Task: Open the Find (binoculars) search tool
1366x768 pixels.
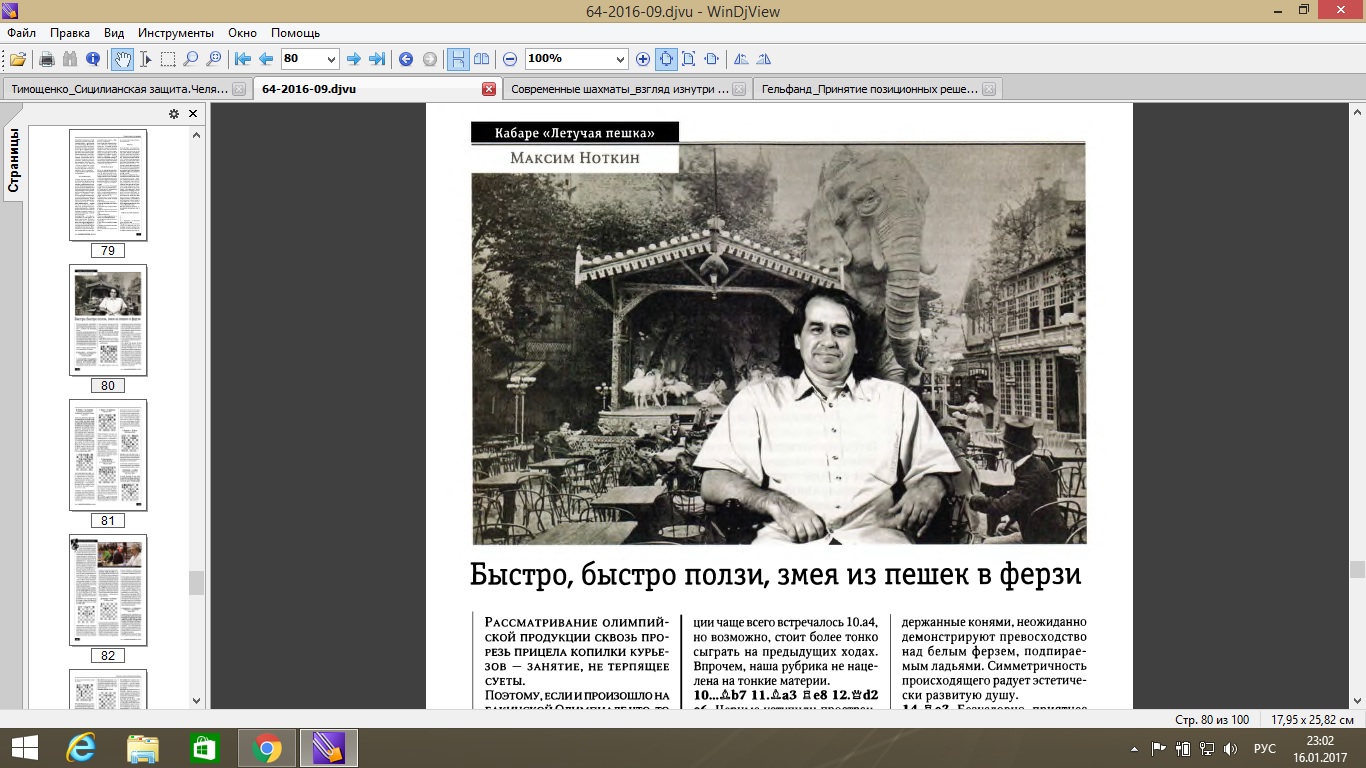Action: tap(70, 59)
